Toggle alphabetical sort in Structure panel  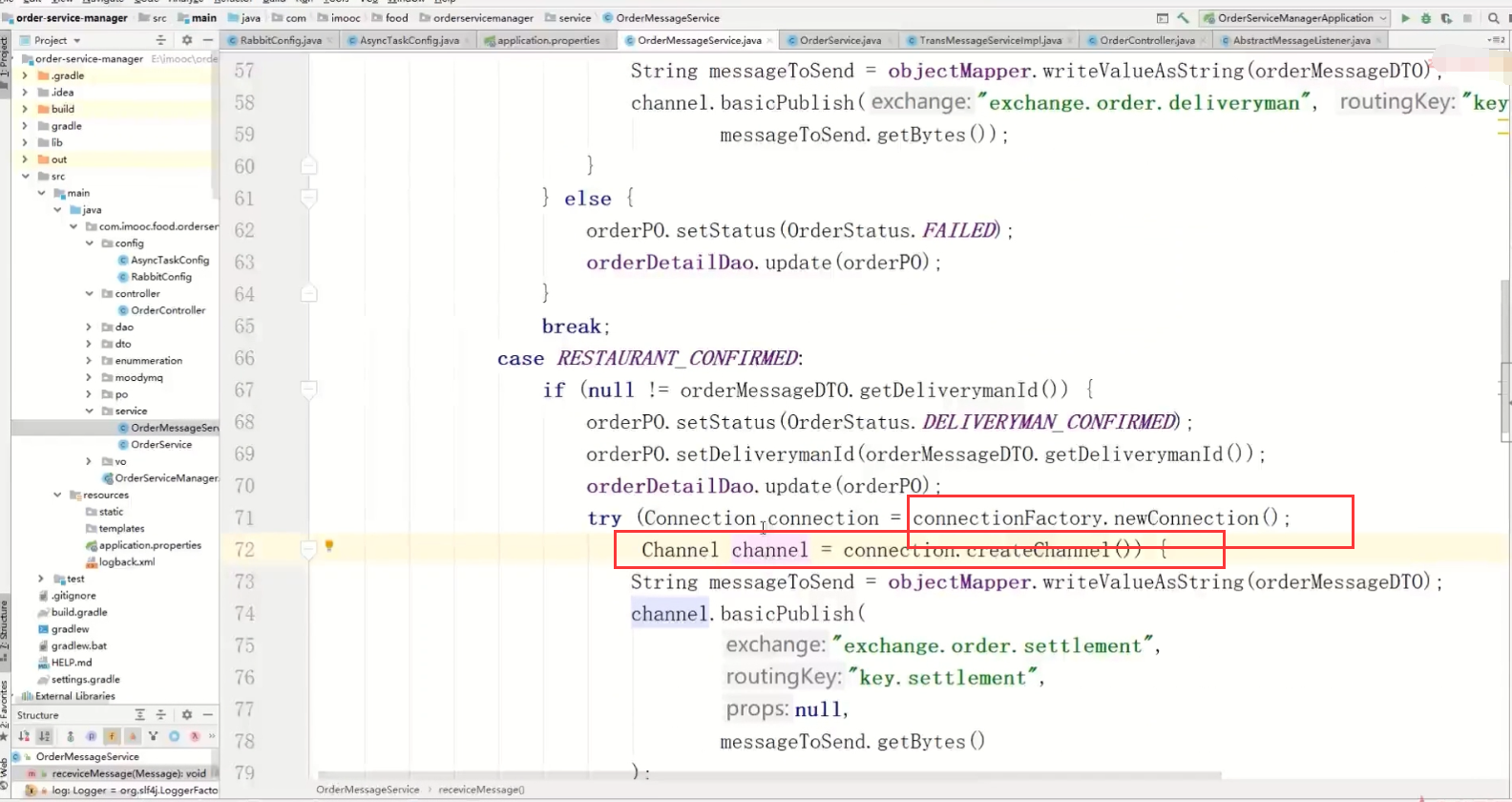coord(45,736)
